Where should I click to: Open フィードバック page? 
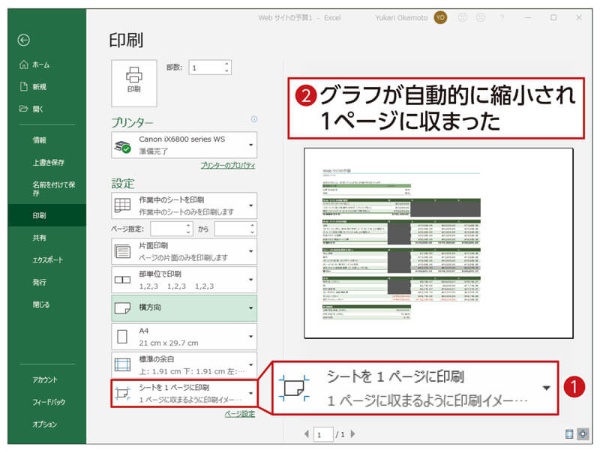[49, 402]
